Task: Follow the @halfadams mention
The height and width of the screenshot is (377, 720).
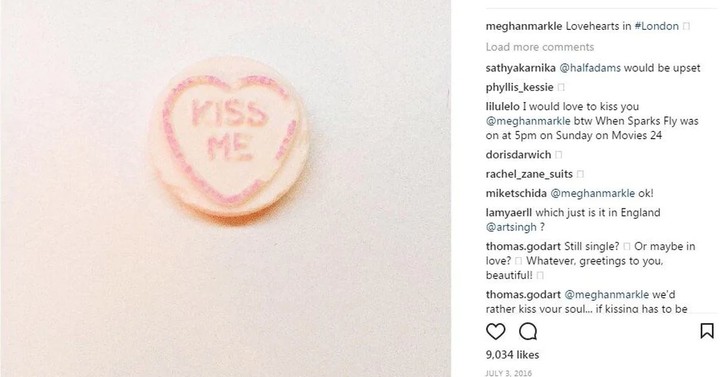Action: 590,68
